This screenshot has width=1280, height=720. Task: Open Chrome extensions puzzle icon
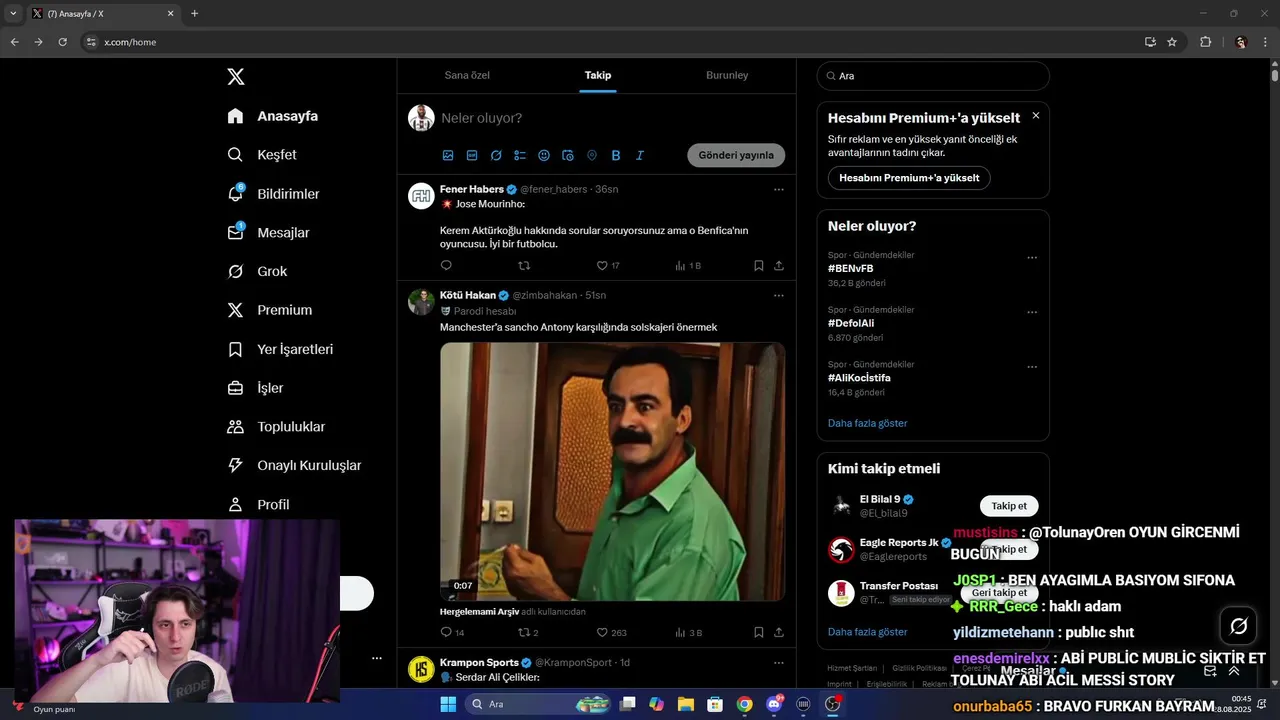coord(1205,42)
